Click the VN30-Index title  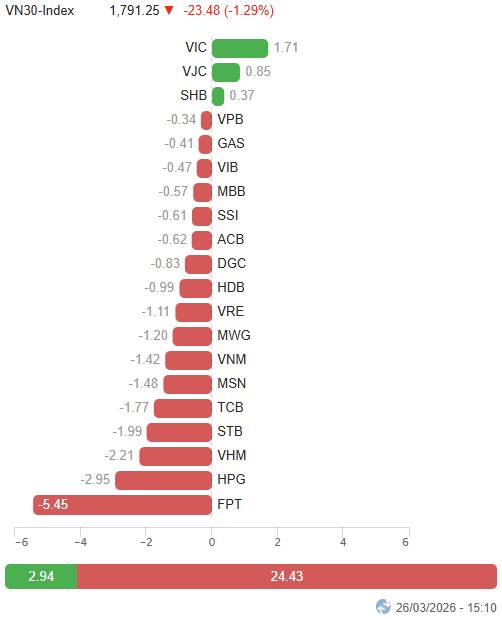[x=40, y=10]
